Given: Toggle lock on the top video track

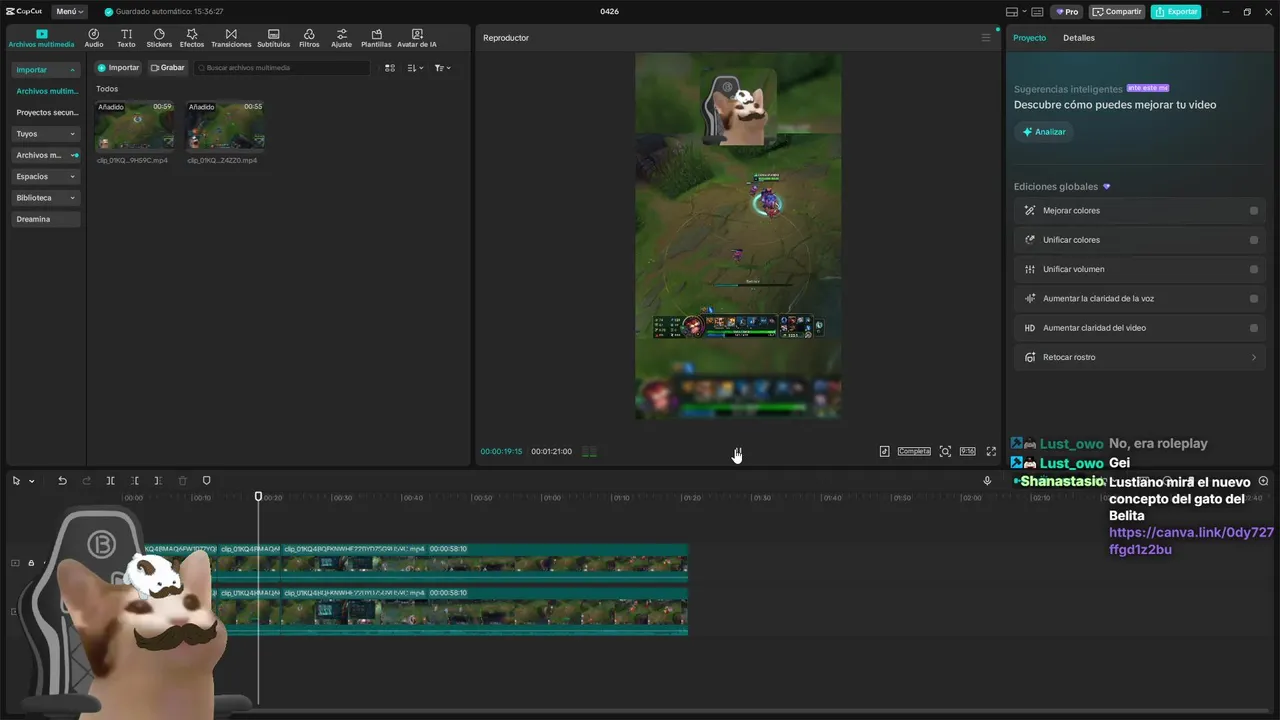Looking at the screenshot, I should tap(31, 563).
